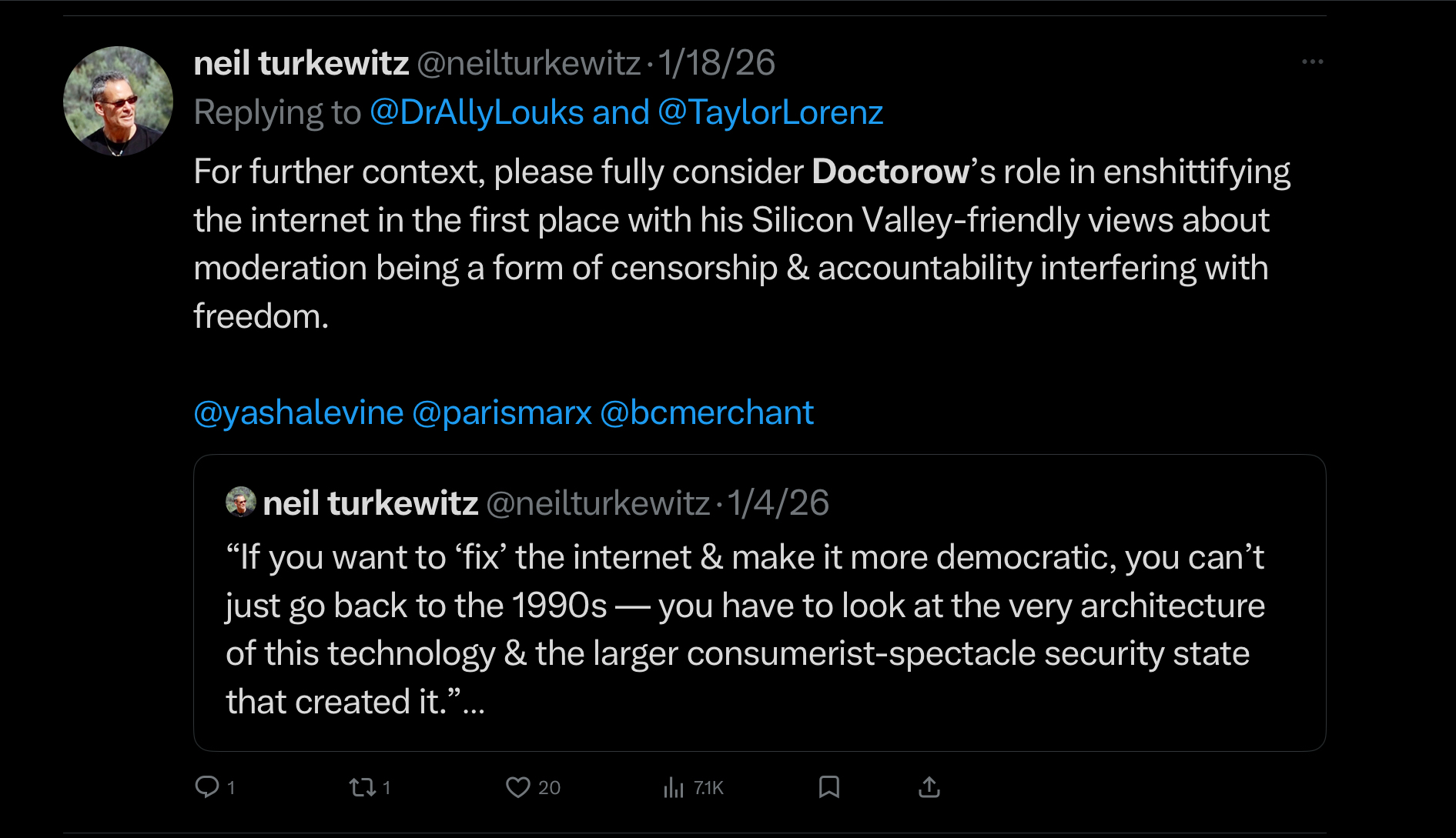Open the three-dot more options menu
The height and width of the screenshot is (838, 1456).
click(x=1312, y=62)
